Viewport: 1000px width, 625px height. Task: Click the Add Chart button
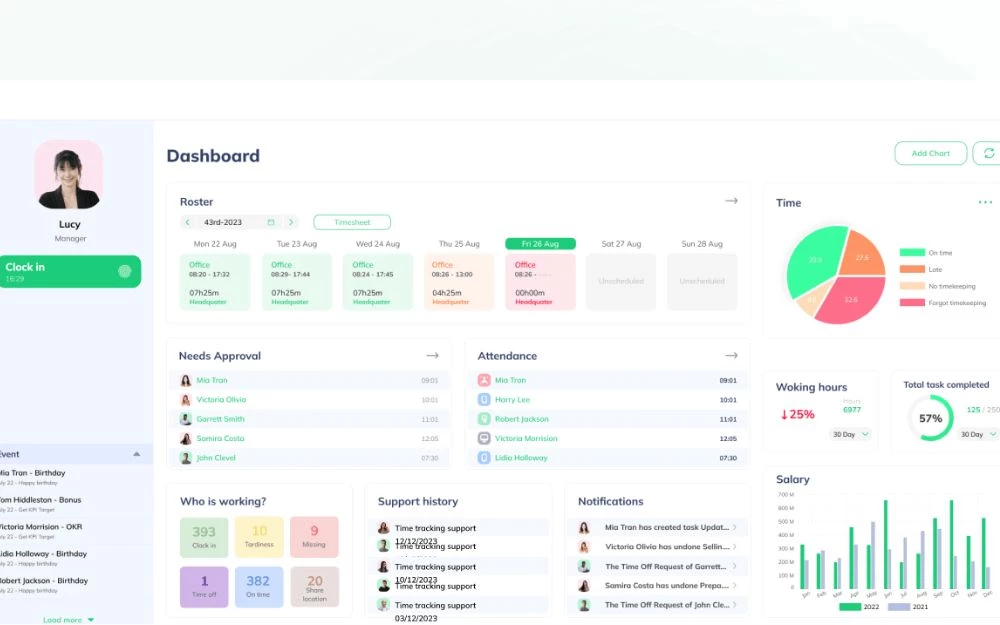click(x=930, y=154)
